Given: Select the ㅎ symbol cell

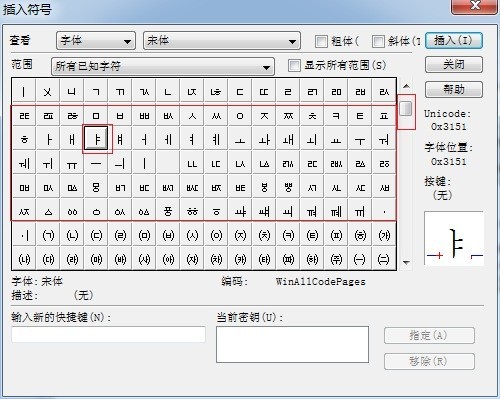Looking at the screenshot, I should (24, 140).
